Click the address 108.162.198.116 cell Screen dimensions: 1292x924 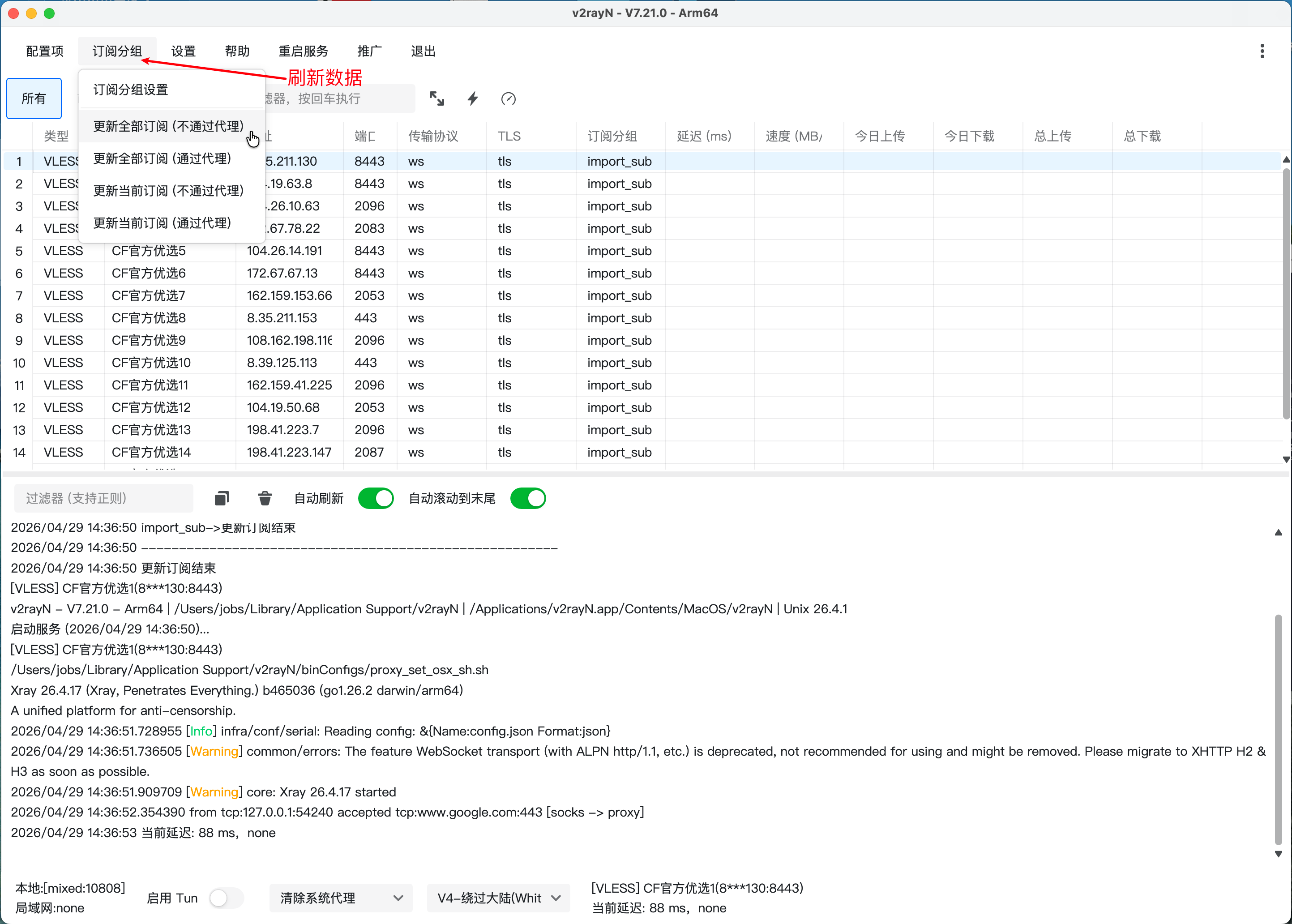290,340
